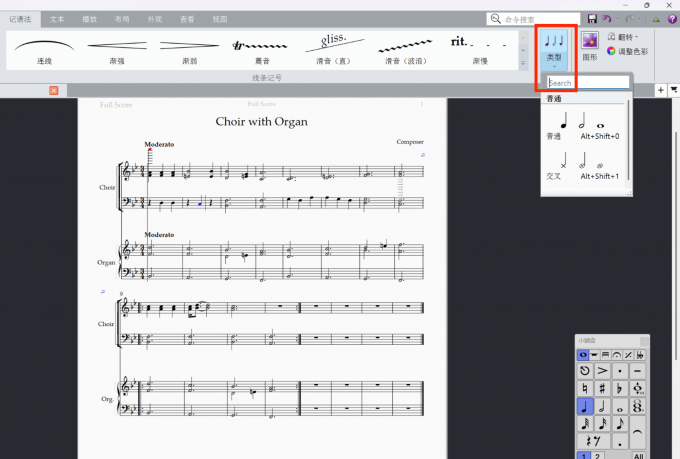Switch keypad to accidentals layout
680x459 pixels.
coord(640,355)
